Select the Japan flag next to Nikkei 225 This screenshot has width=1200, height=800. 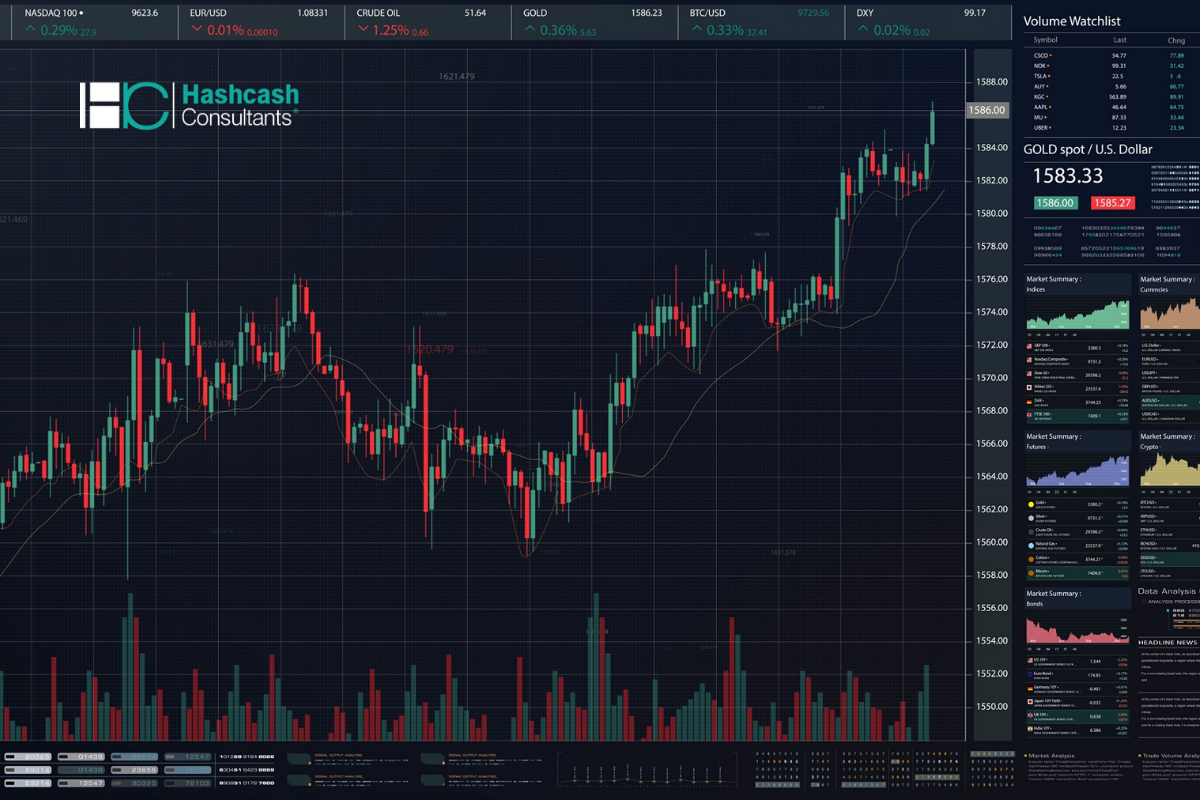[x=1030, y=386]
